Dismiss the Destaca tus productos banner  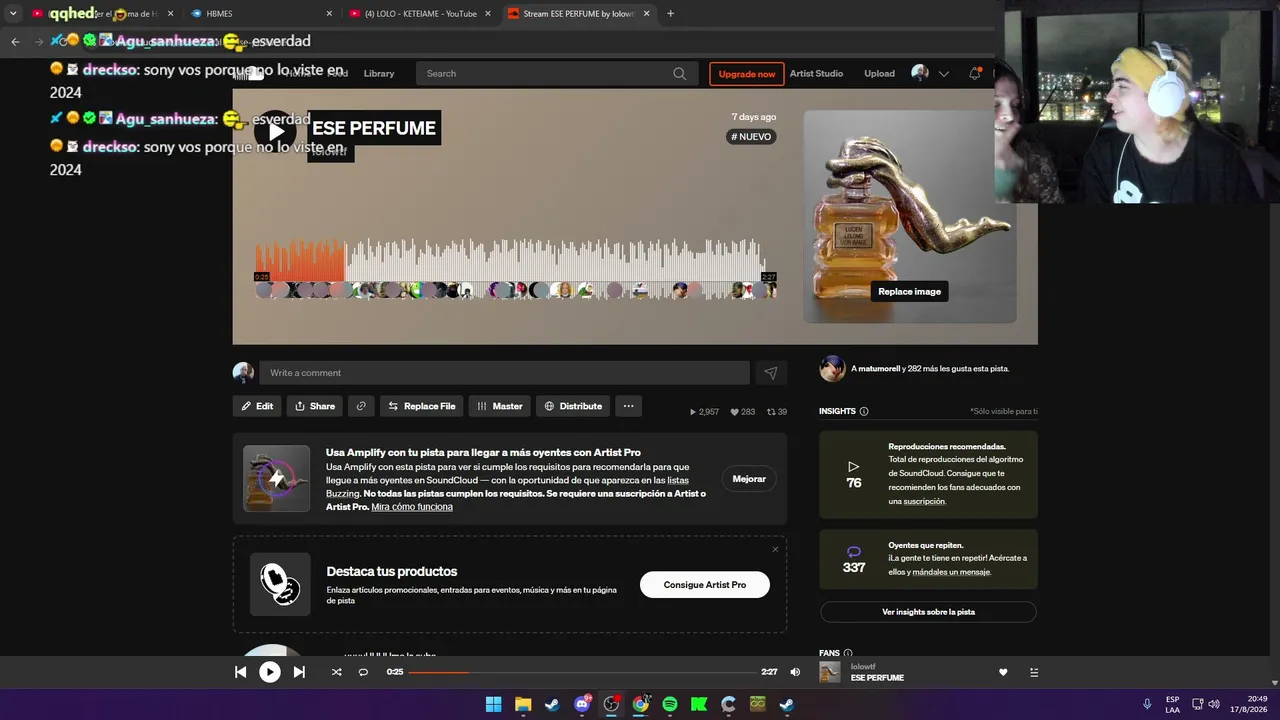pyautogui.click(x=775, y=549)
